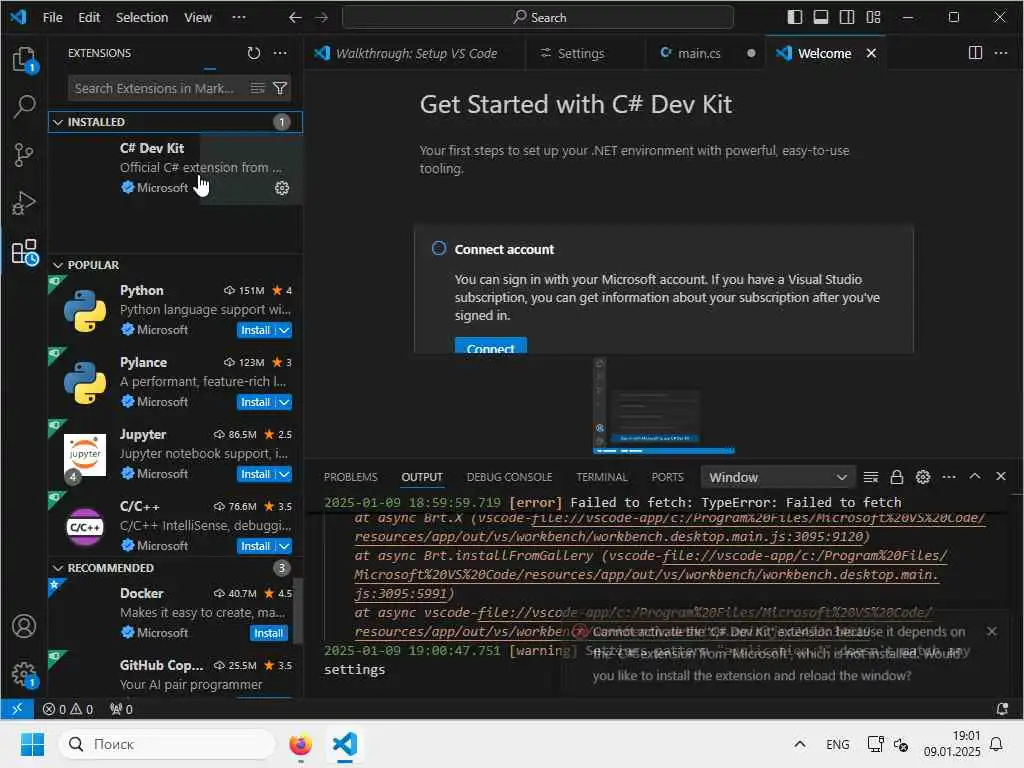Viewport: 1024px width, 768px height.
Task: Open editor more actions menu
Action: [x=1001, y=53]
